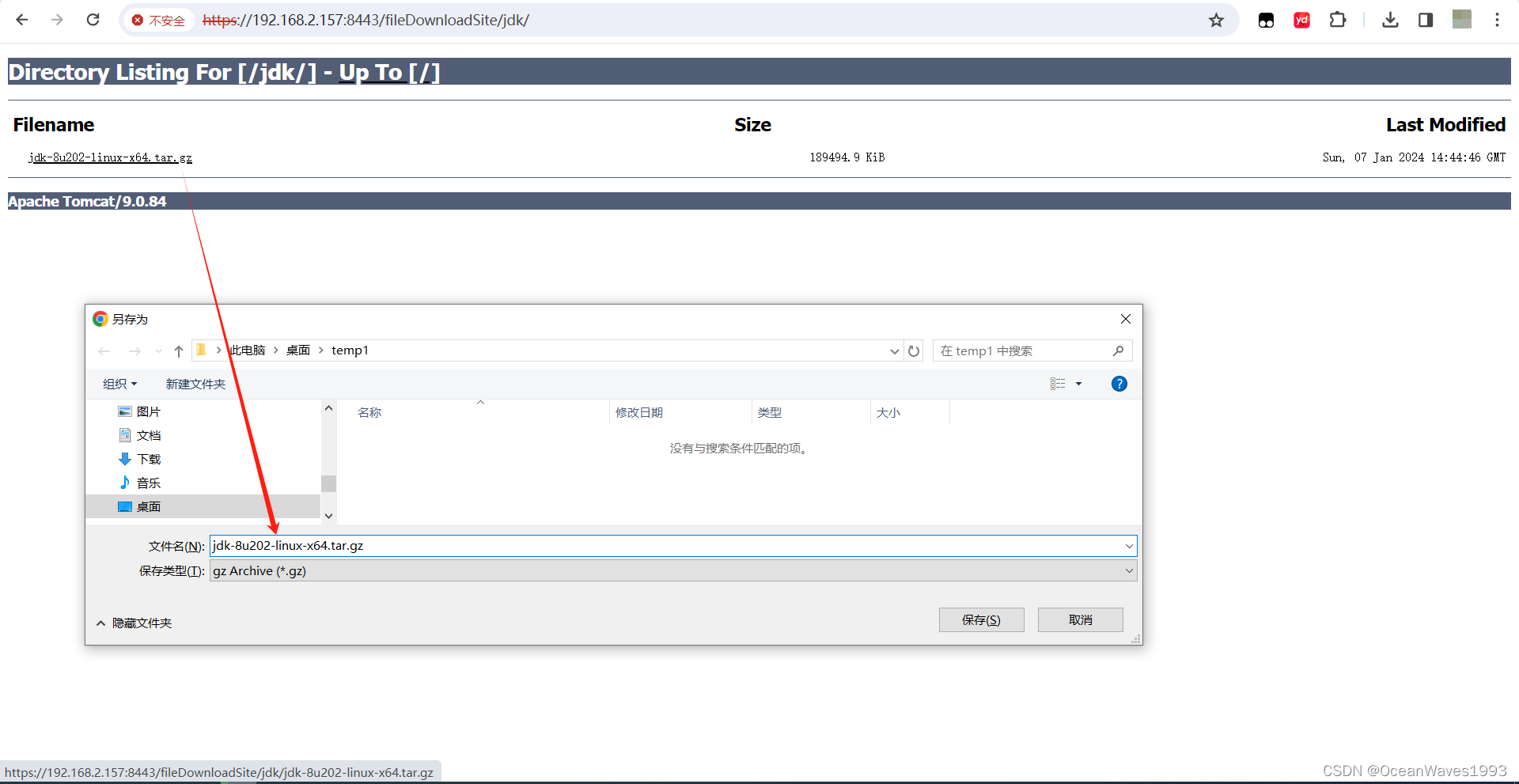Viewport: 1519px width, 784px height.
Task: Create a new folder with 新建文件夹
Action: (x=195, y=384)
